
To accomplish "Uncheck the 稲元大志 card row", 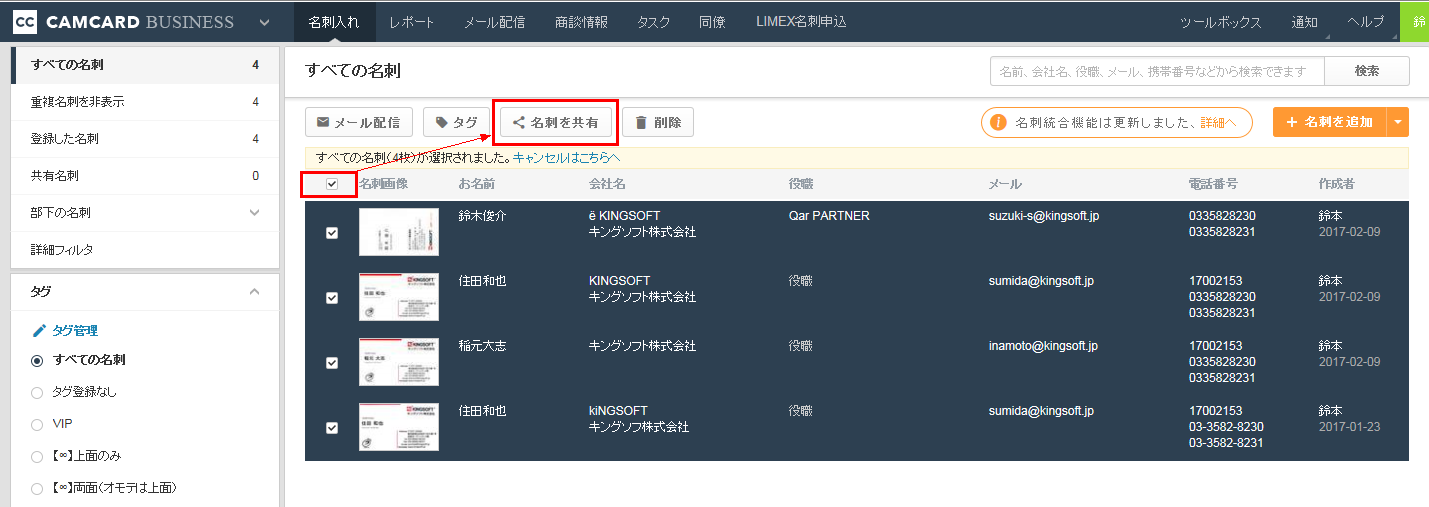I will [x=332, y=362].
